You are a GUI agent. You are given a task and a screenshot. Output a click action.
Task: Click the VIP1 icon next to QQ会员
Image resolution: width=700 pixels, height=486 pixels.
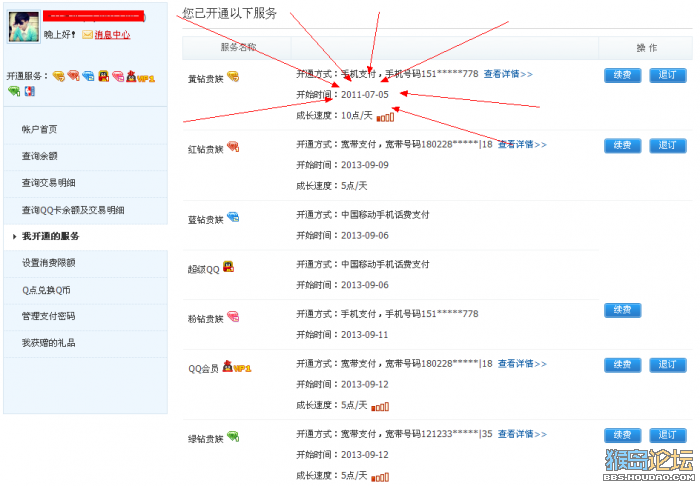click(x=237, y=366)
